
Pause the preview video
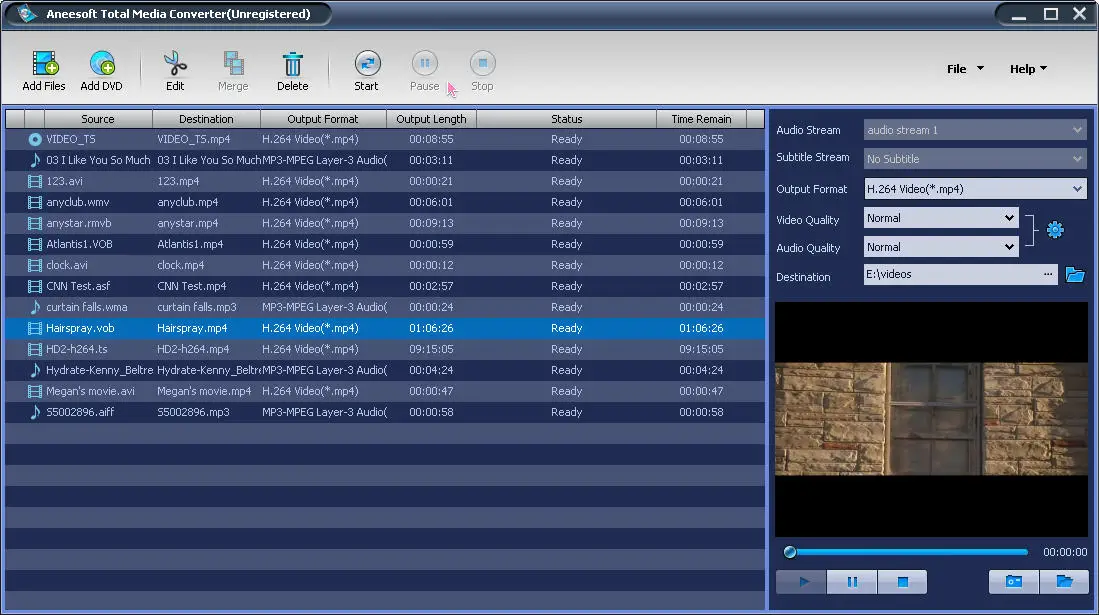click(x=852, y=581)
